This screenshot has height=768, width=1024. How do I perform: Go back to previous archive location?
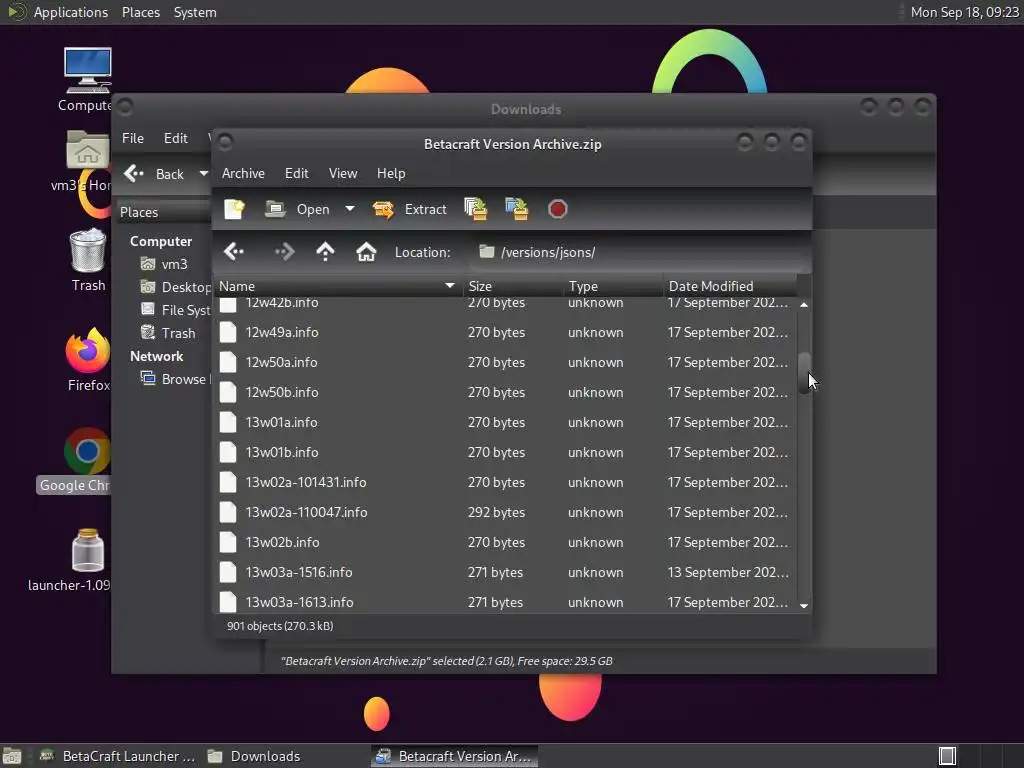[x=234, y=251]
